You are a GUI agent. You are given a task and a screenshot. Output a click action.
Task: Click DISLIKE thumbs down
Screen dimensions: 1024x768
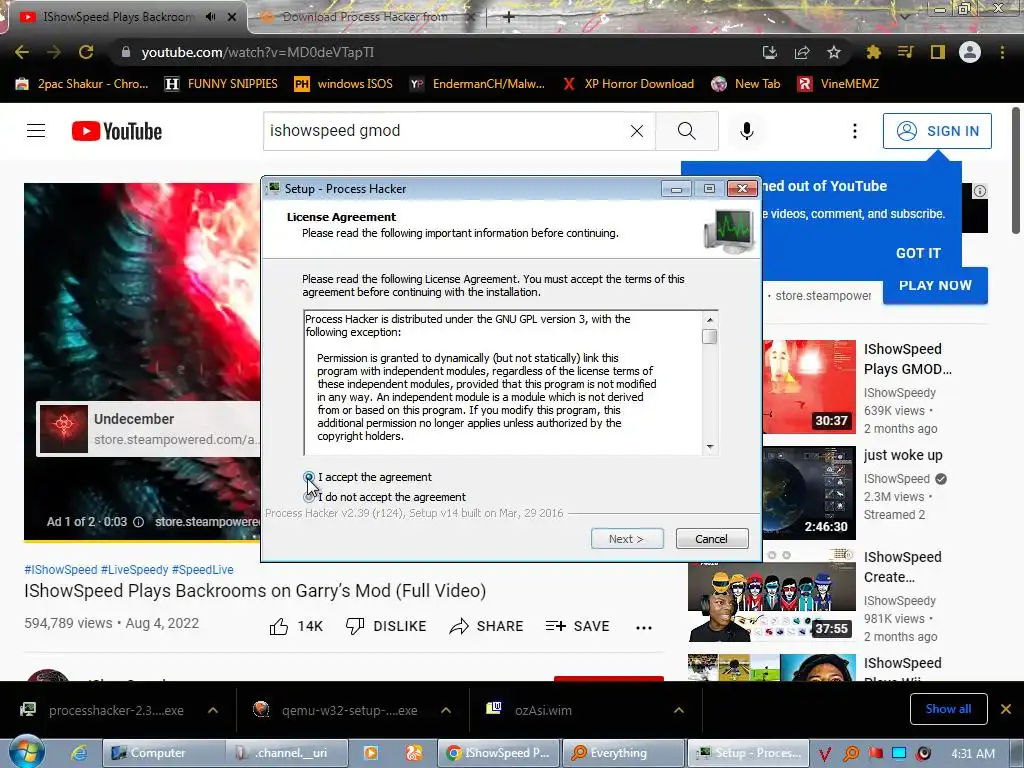(385, 626)
